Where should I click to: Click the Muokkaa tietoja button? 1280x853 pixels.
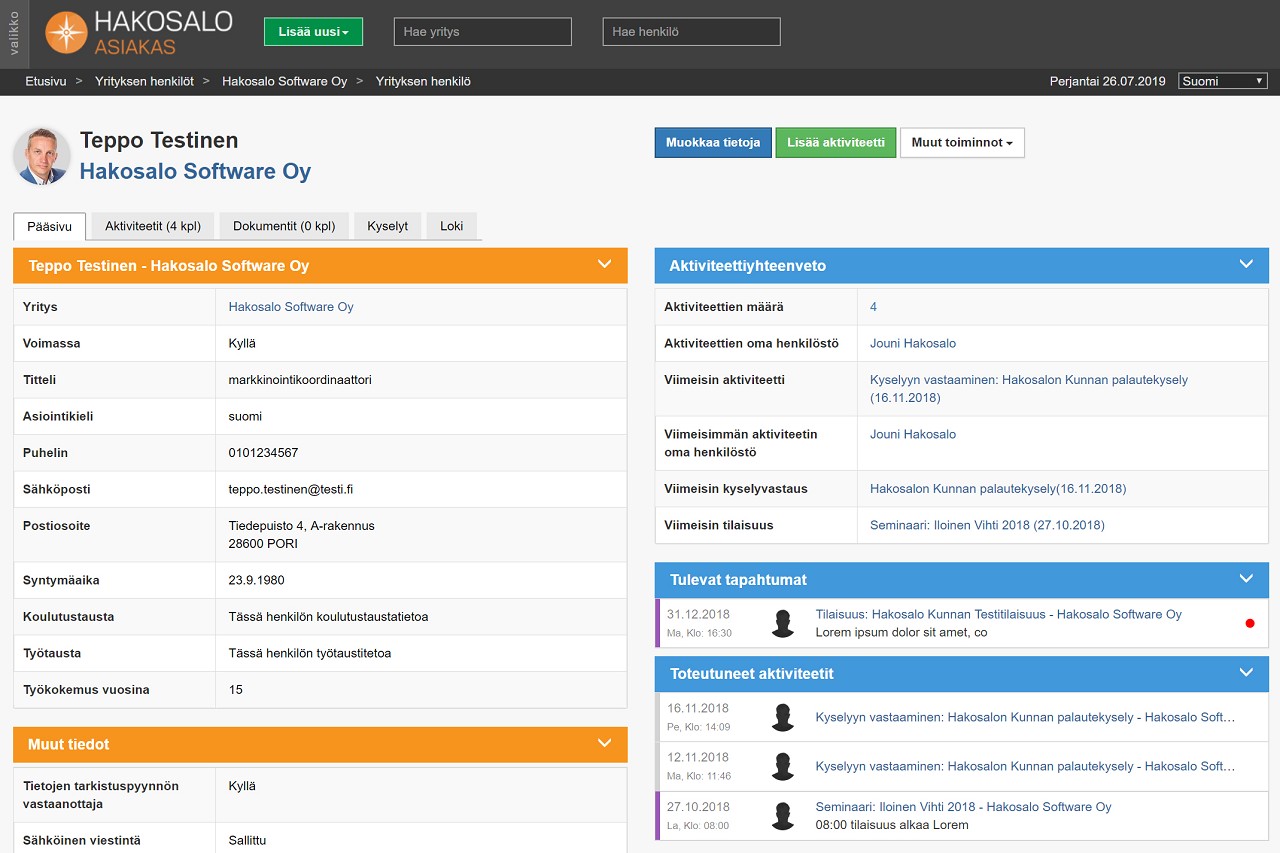point(713,142)
